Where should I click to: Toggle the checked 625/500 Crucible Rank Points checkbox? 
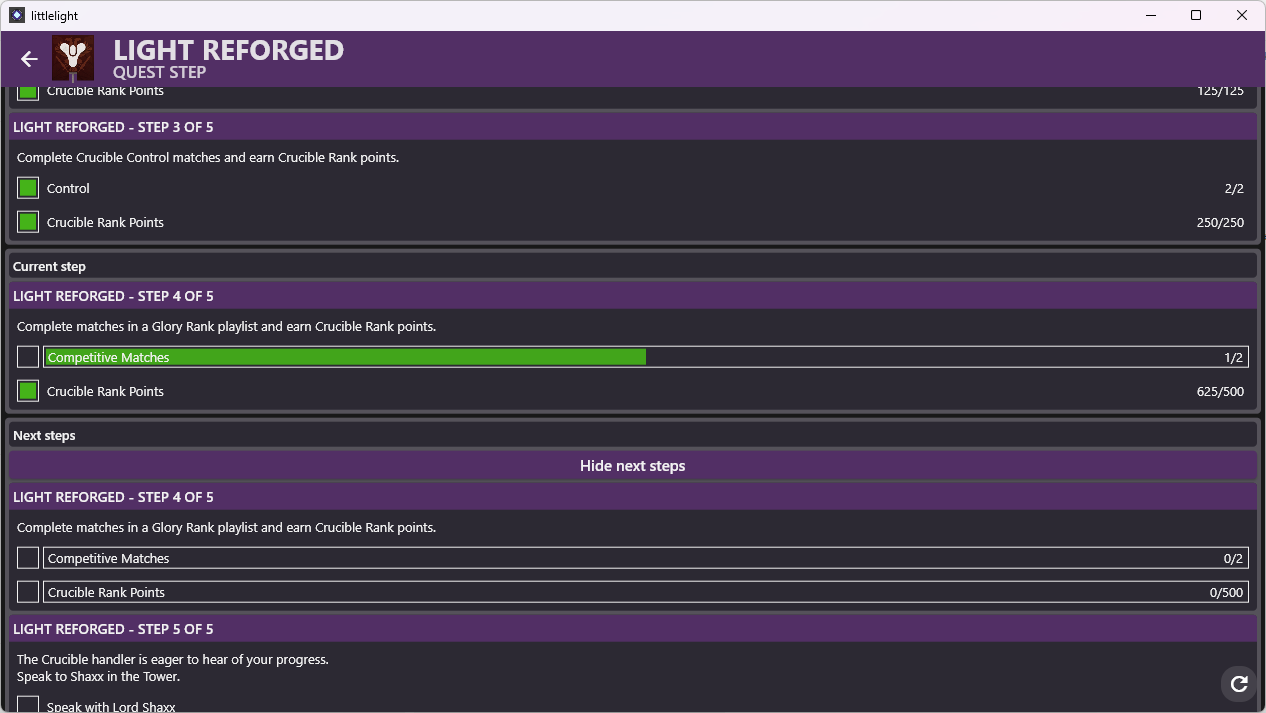coord(28,391)
